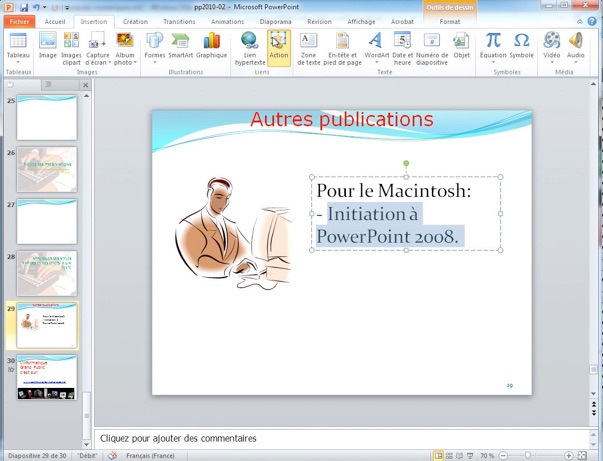
Task: Switch to Normal view button
Action: pos(438,456)
